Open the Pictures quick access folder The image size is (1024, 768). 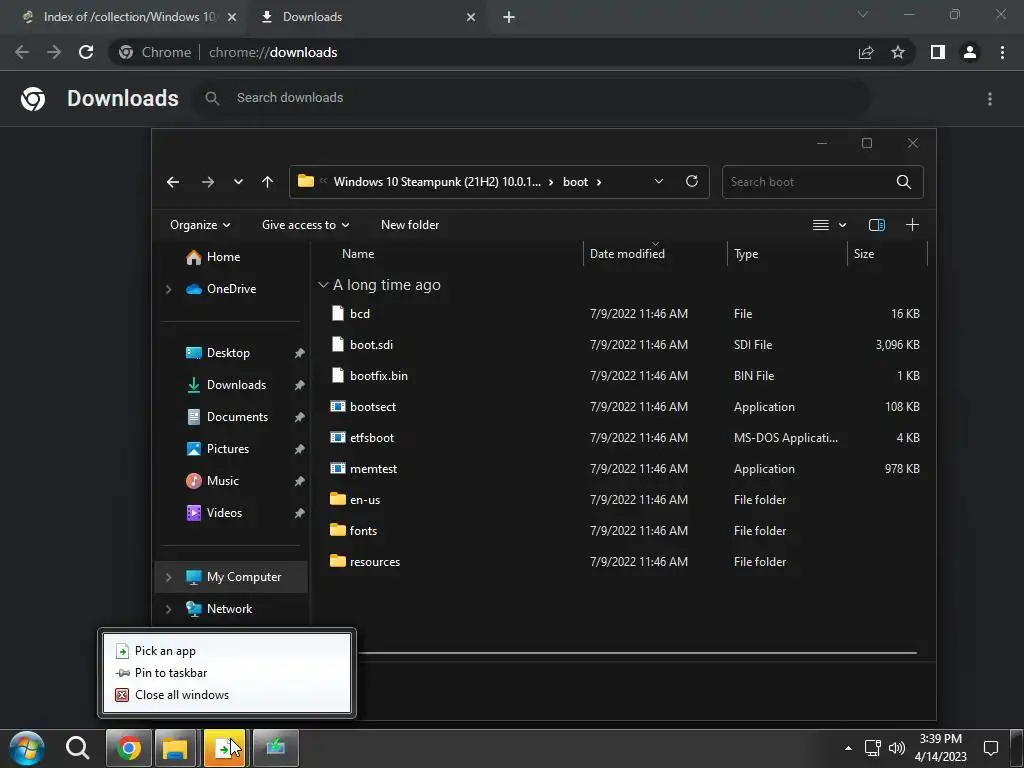[x=227, y=449]
